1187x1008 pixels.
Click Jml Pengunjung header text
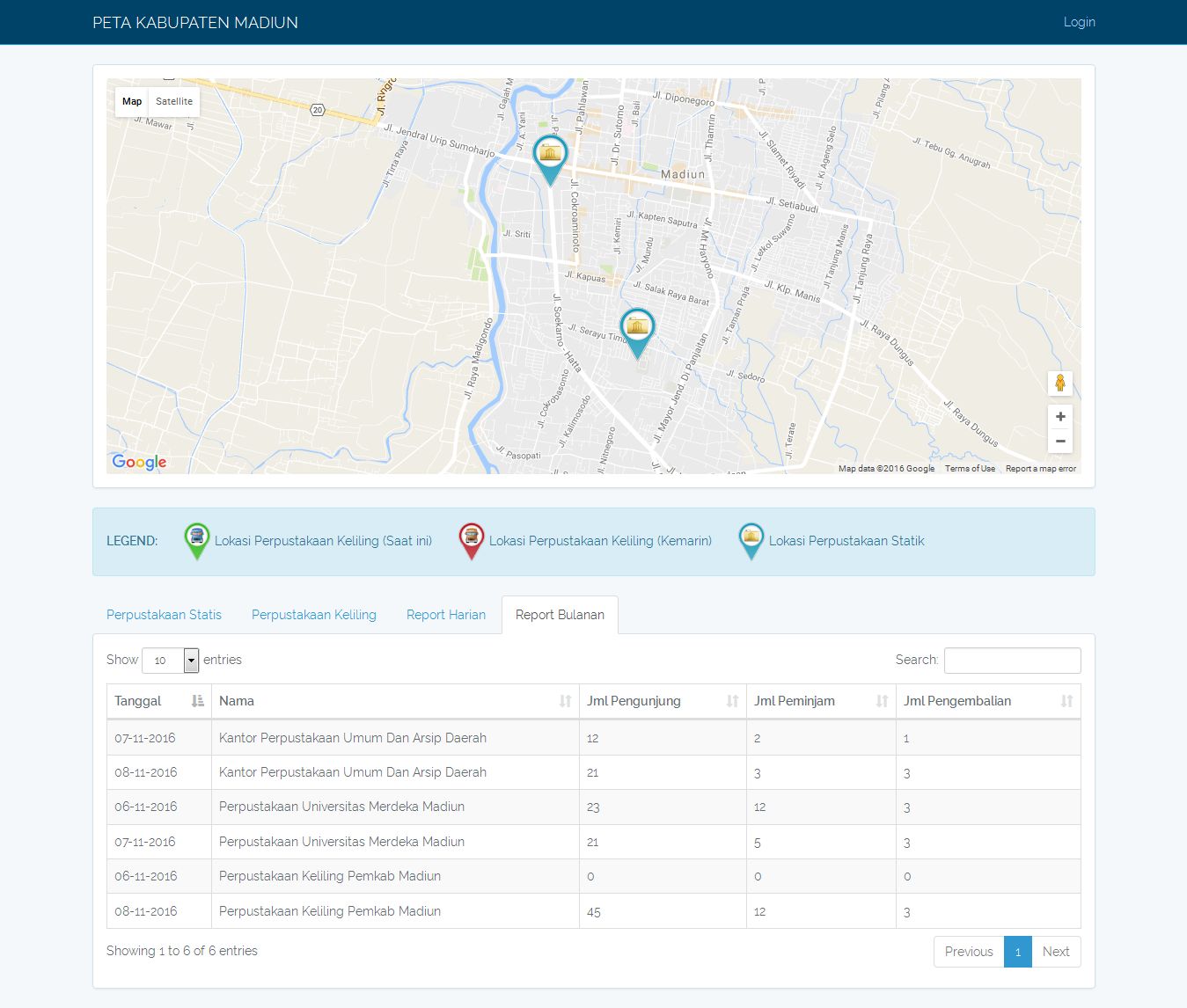click(634, 701)
